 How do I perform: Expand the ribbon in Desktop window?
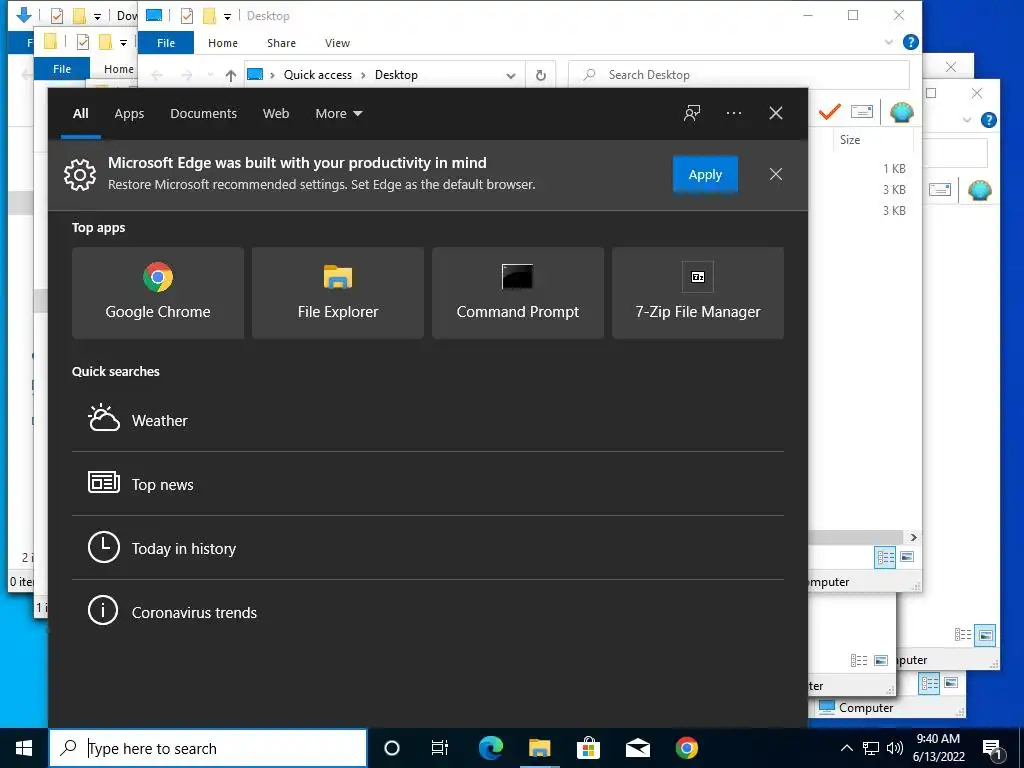[889, 42]
